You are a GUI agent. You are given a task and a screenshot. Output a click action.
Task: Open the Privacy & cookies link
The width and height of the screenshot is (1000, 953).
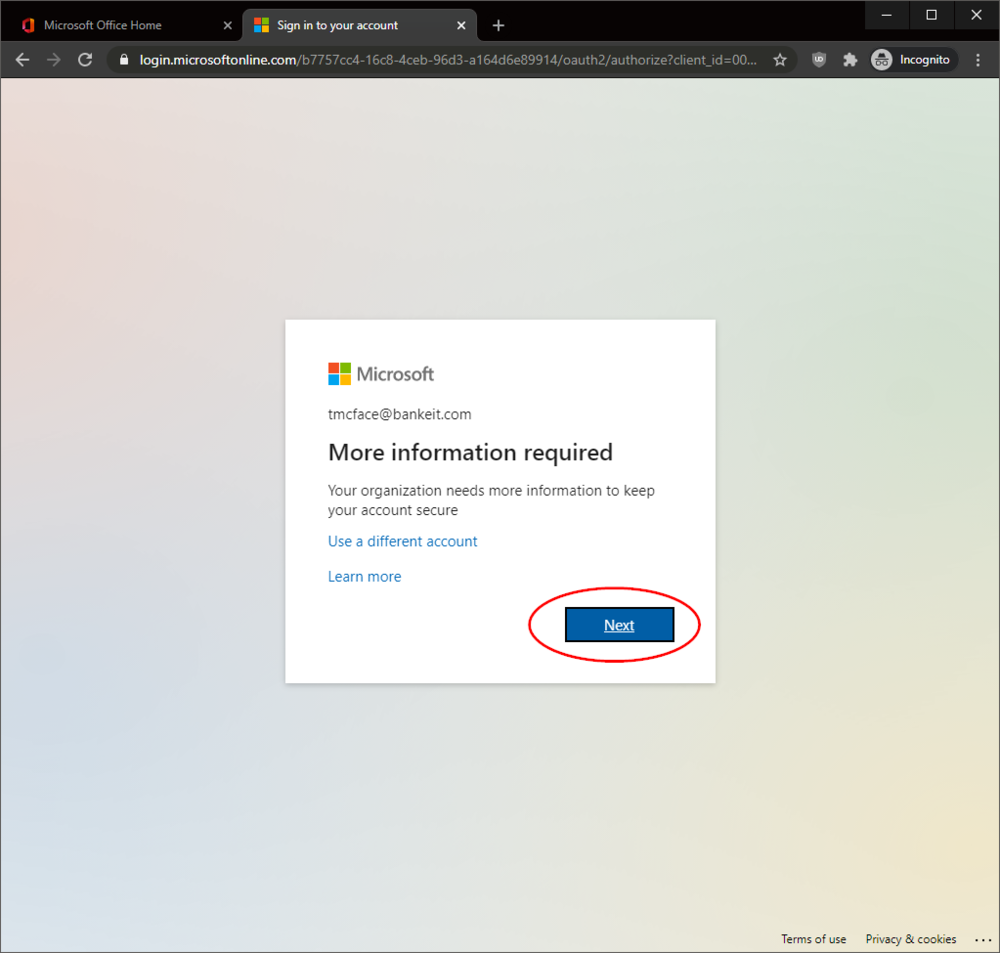pyautogui.click(x=911, y=939)
